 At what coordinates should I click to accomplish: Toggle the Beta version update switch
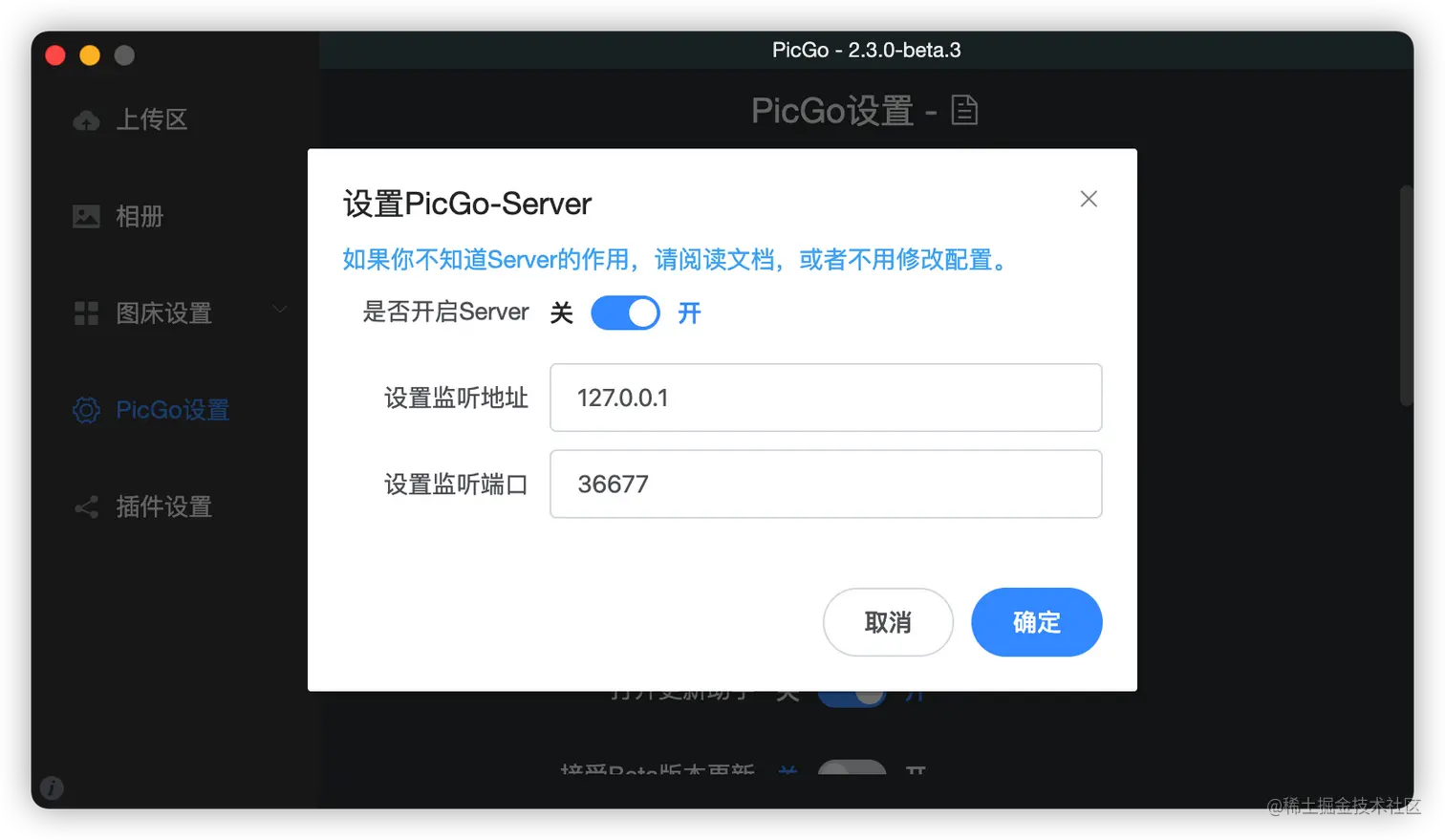852,767
